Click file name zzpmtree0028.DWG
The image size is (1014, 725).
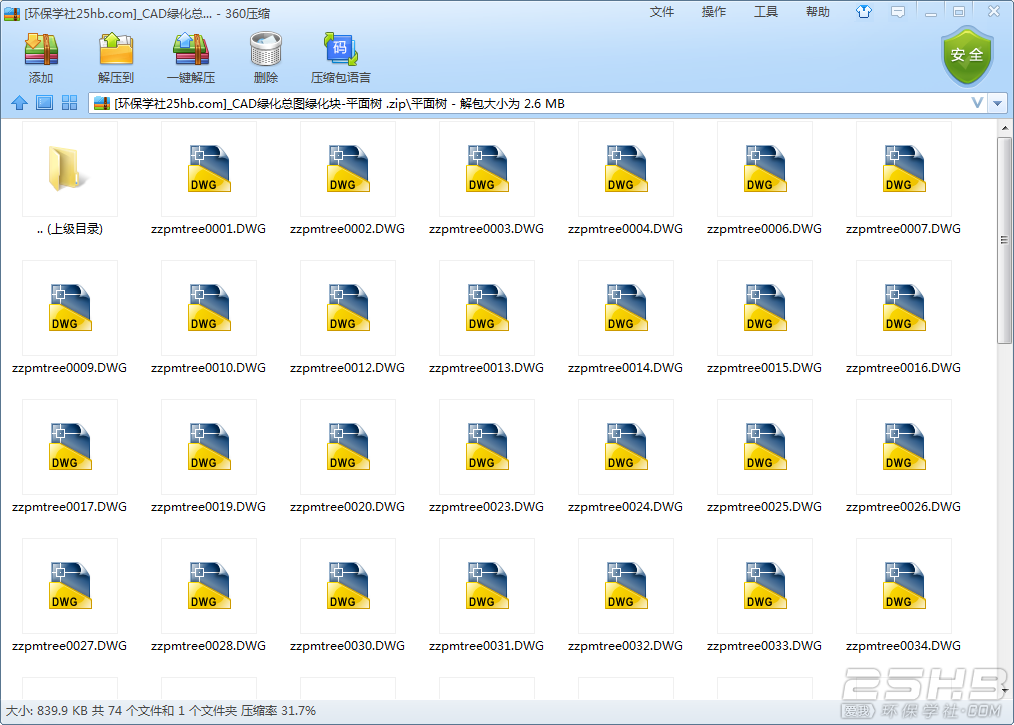coord(208,646)
